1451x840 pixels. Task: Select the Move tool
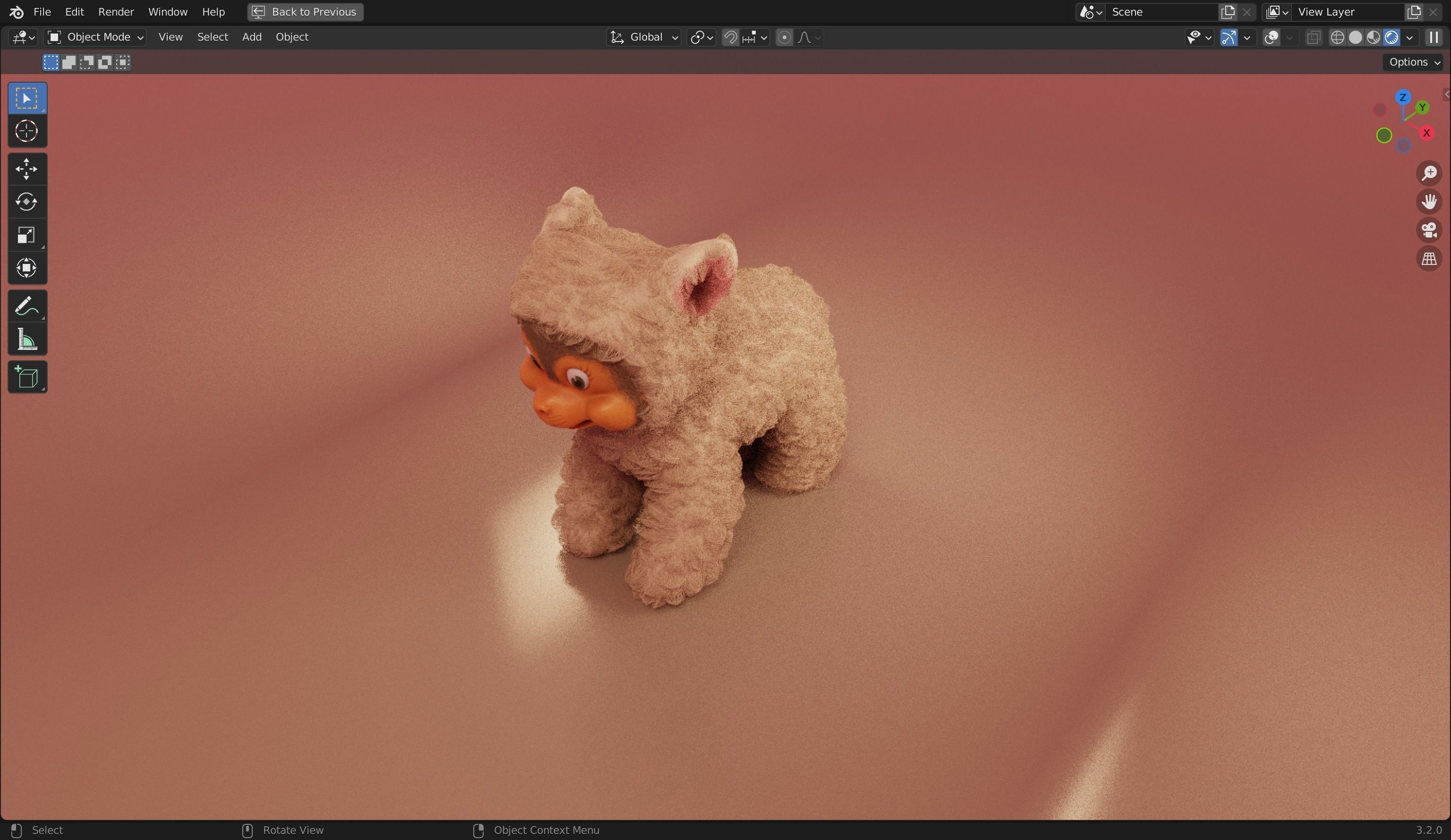click(27, 169)
